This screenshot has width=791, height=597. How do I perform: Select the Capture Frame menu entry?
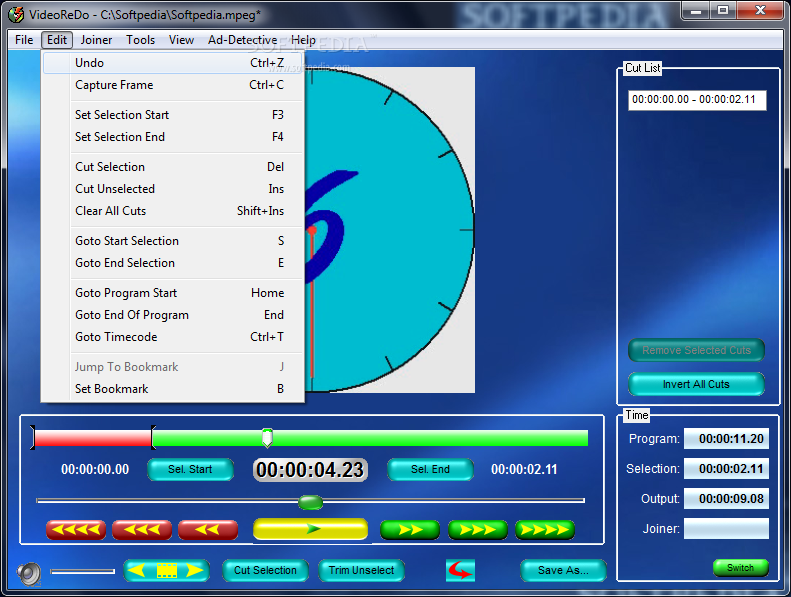(173, 85)
